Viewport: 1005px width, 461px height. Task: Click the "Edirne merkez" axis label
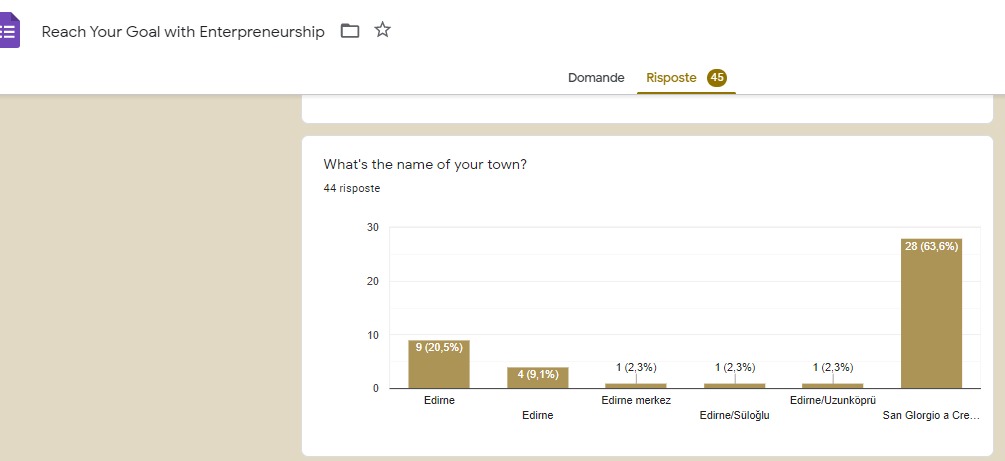click(636, 401)
